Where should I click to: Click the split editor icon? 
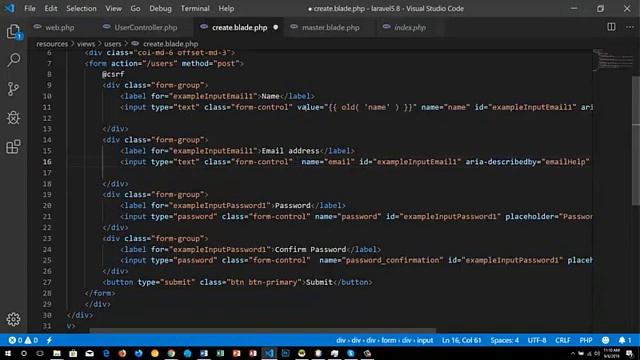pos(611,27)
